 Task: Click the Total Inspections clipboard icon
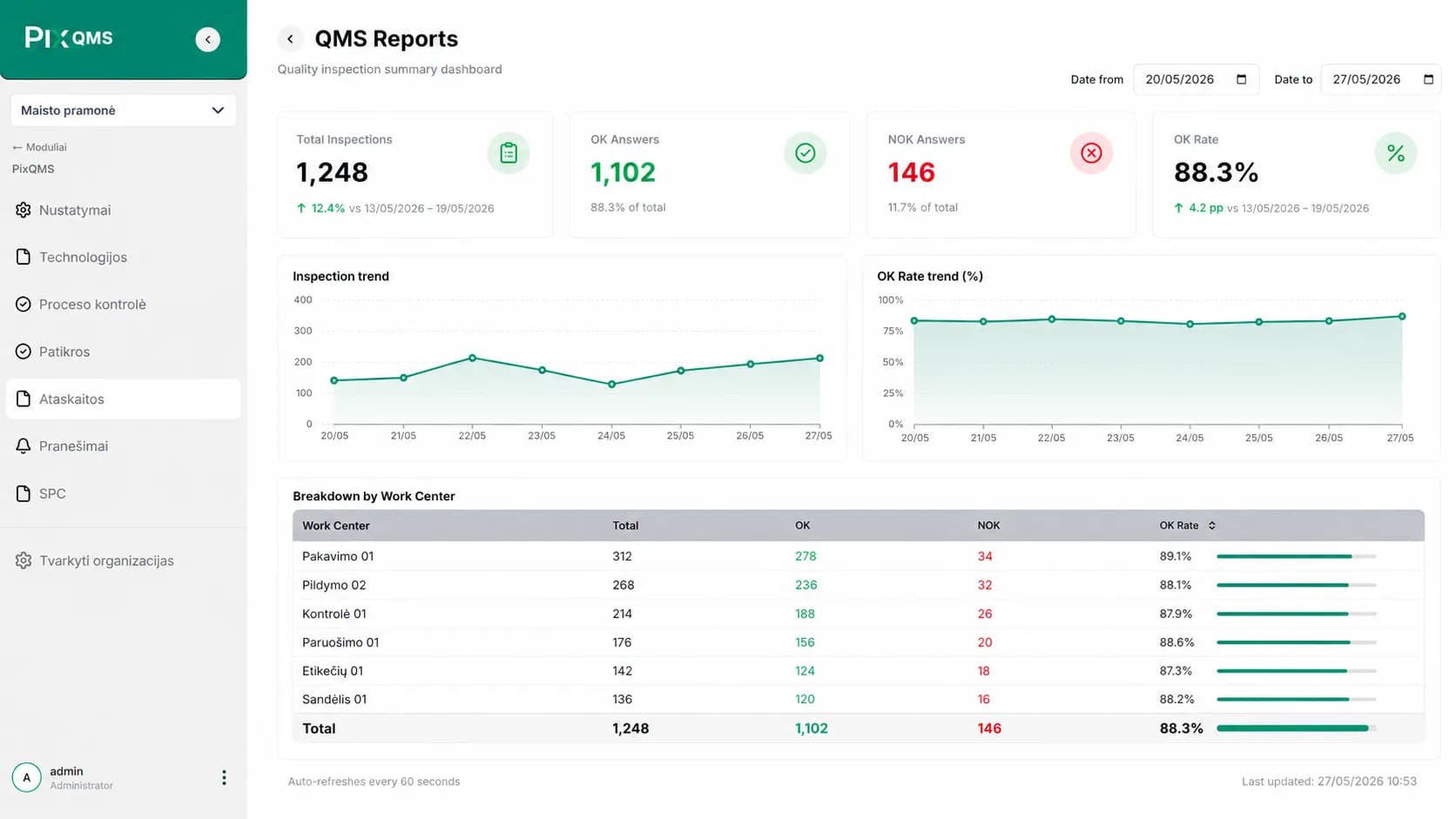click(509, 153)
